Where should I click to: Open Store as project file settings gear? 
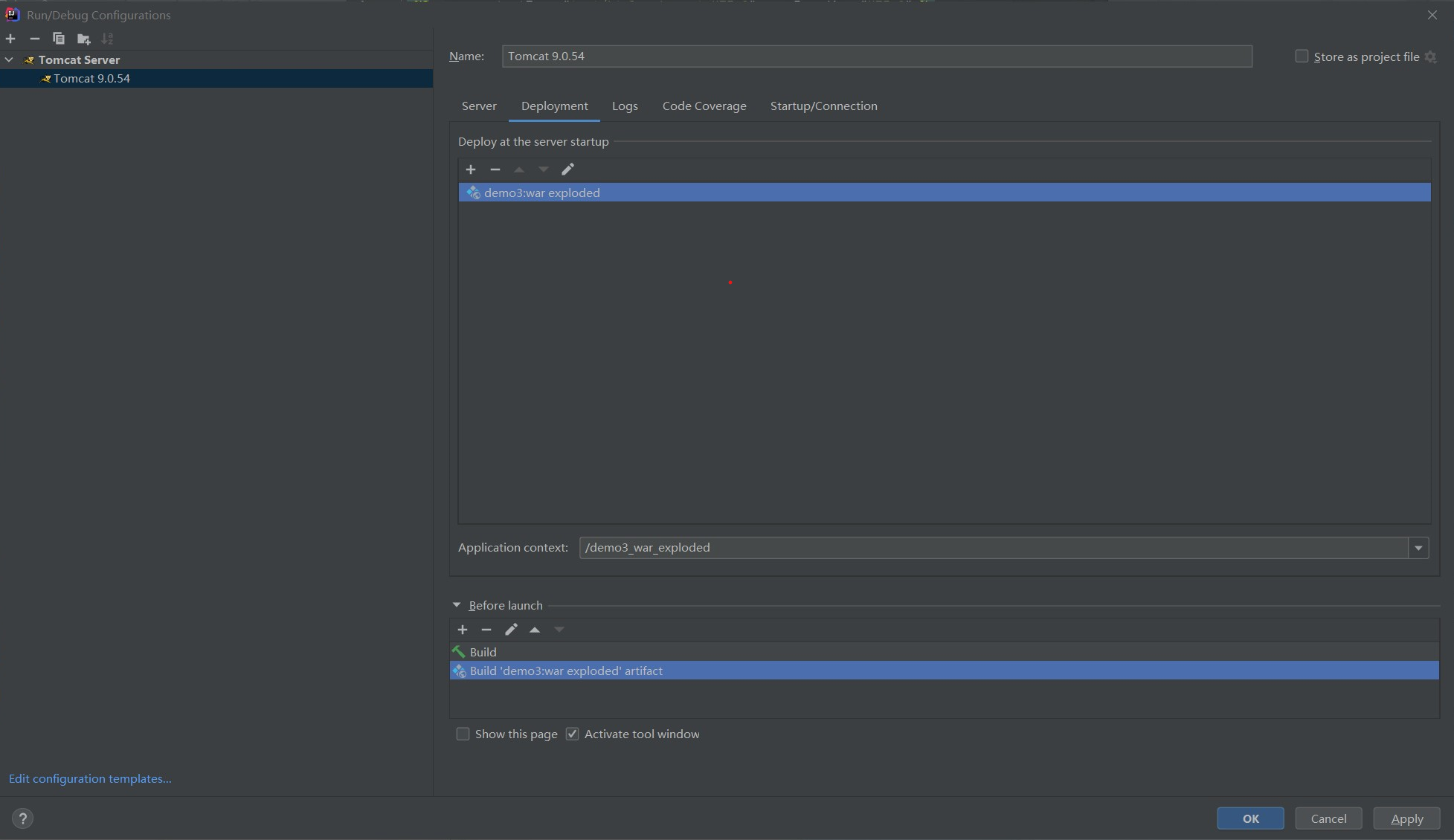[1430, 57]
